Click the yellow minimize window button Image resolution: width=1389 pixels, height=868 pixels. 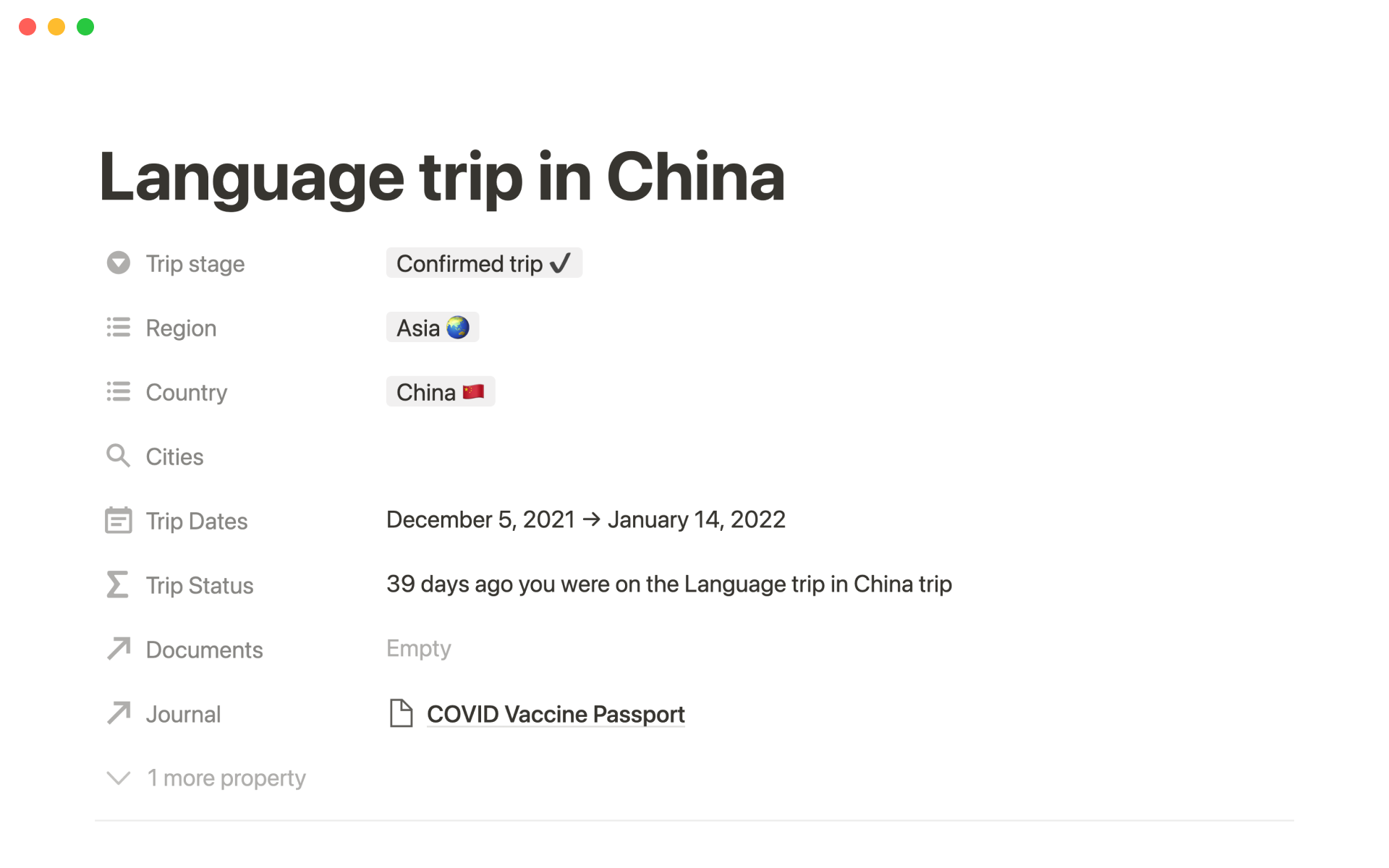pos(56,27)
